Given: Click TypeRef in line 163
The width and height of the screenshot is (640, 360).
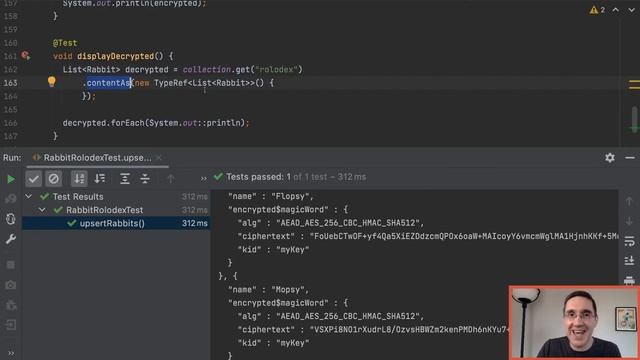Looking at the screenshot, I should pos(170,83).
